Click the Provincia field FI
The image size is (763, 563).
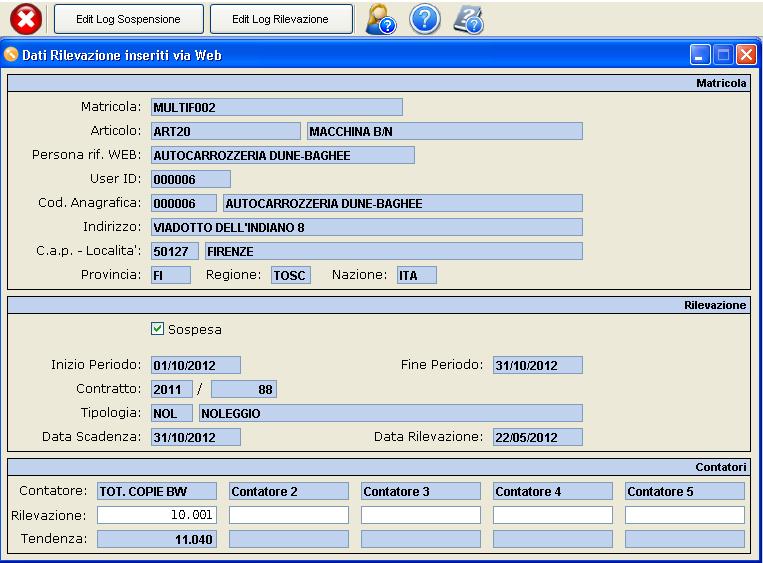(171, 275)
